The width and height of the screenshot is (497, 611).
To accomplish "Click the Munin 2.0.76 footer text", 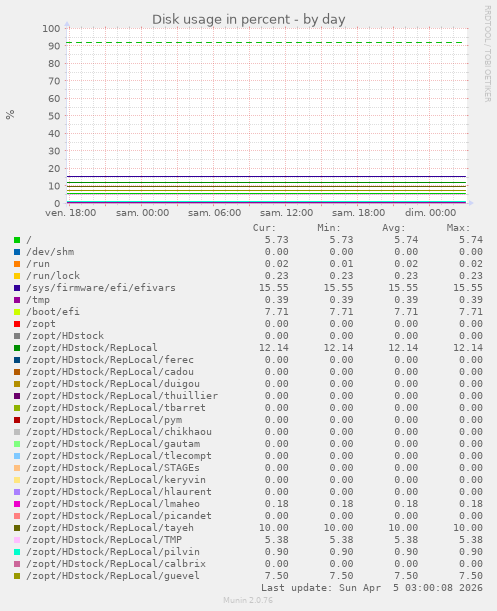I will pos(248,600).
